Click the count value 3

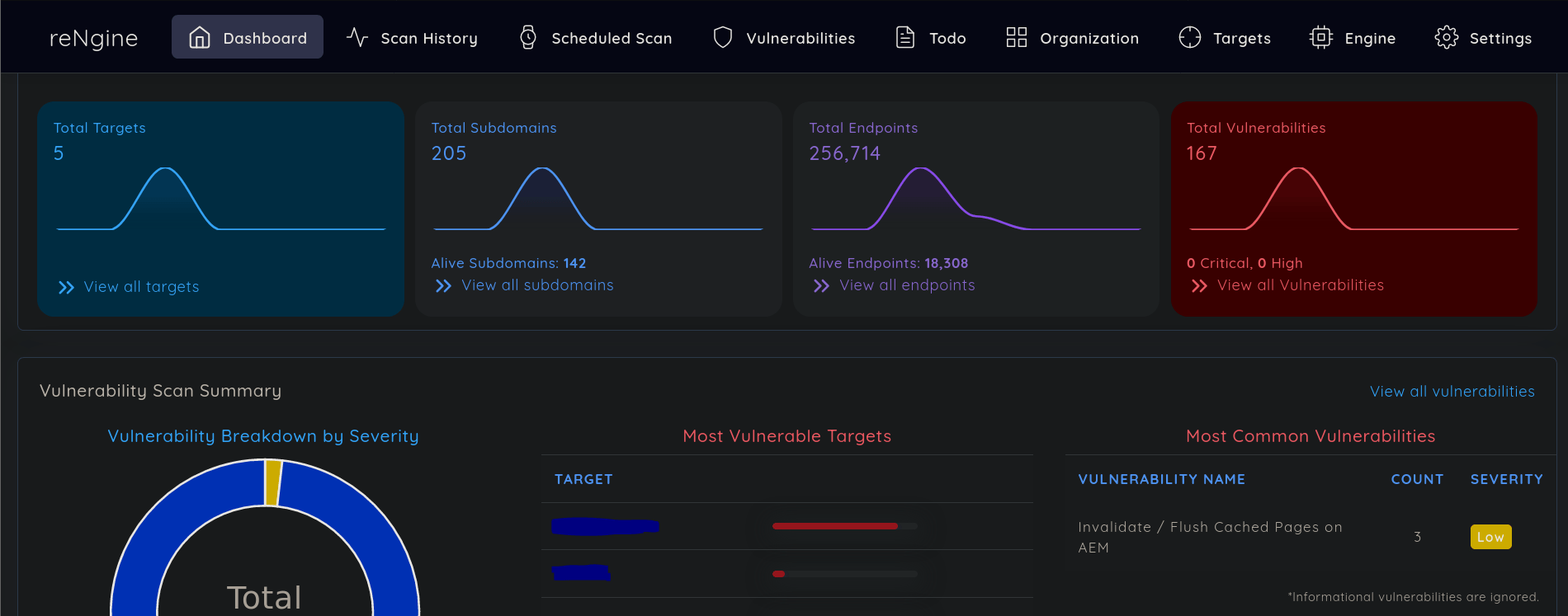[x=1418, y=537]
